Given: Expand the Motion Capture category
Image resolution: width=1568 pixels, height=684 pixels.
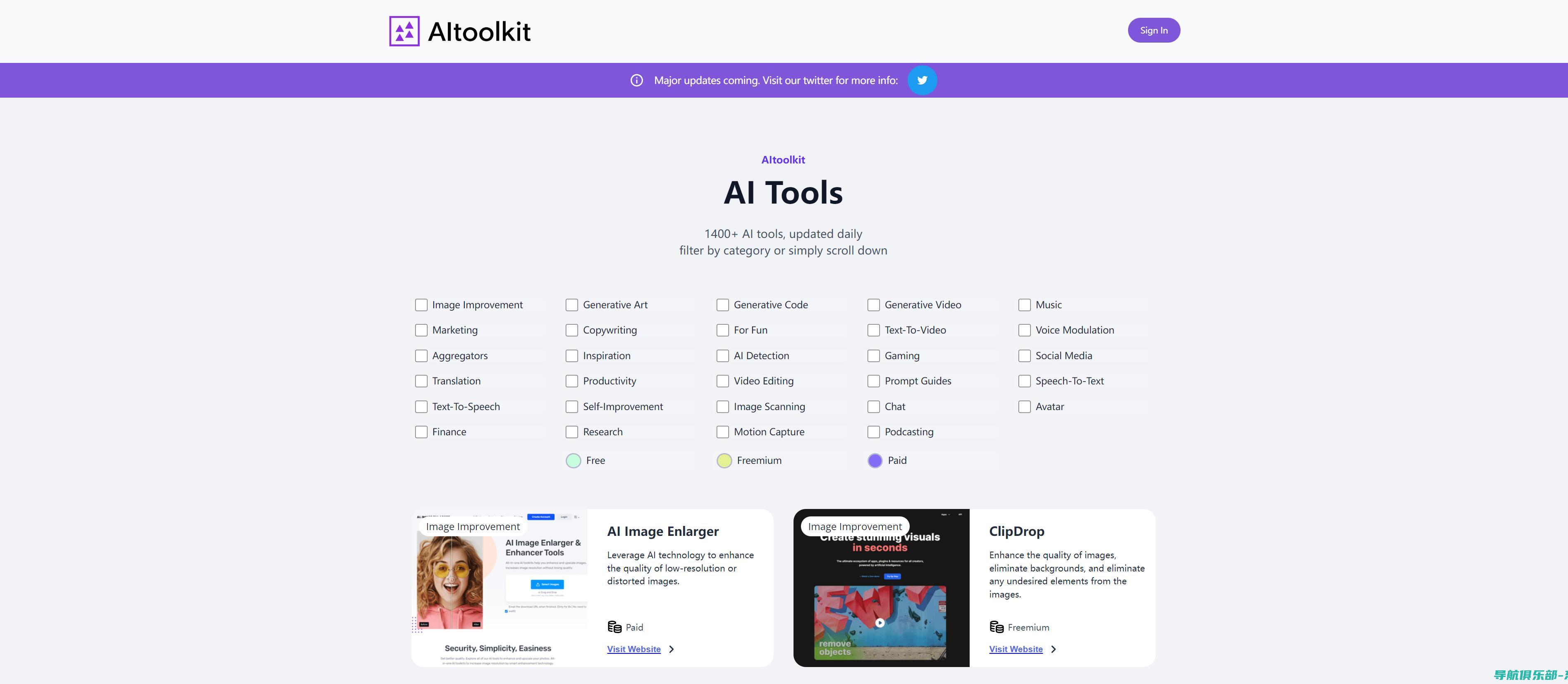Looking at the screenshot, I should (722, 431).
